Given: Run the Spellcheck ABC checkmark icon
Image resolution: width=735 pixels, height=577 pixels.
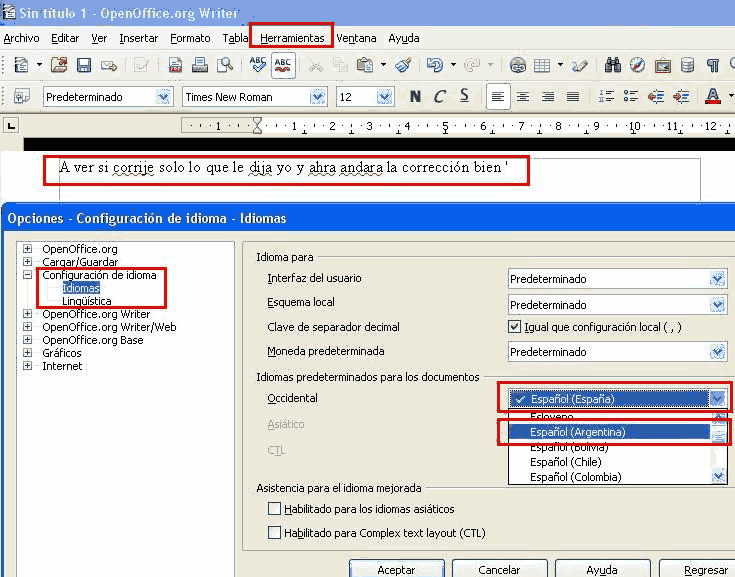Looking at the screenshot, I should [x=257, y=65].
